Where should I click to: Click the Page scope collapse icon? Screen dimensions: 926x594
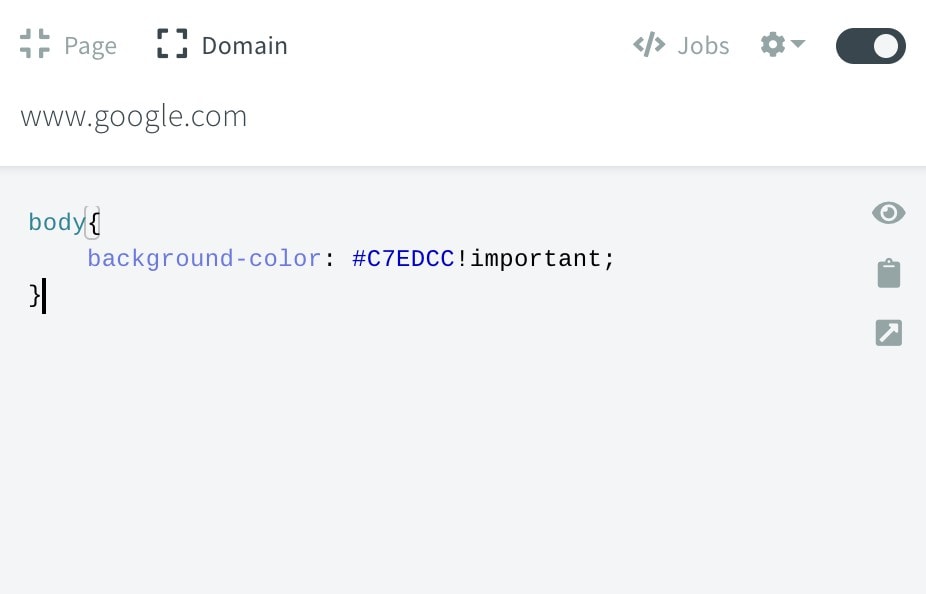click(x=35, y=44)
